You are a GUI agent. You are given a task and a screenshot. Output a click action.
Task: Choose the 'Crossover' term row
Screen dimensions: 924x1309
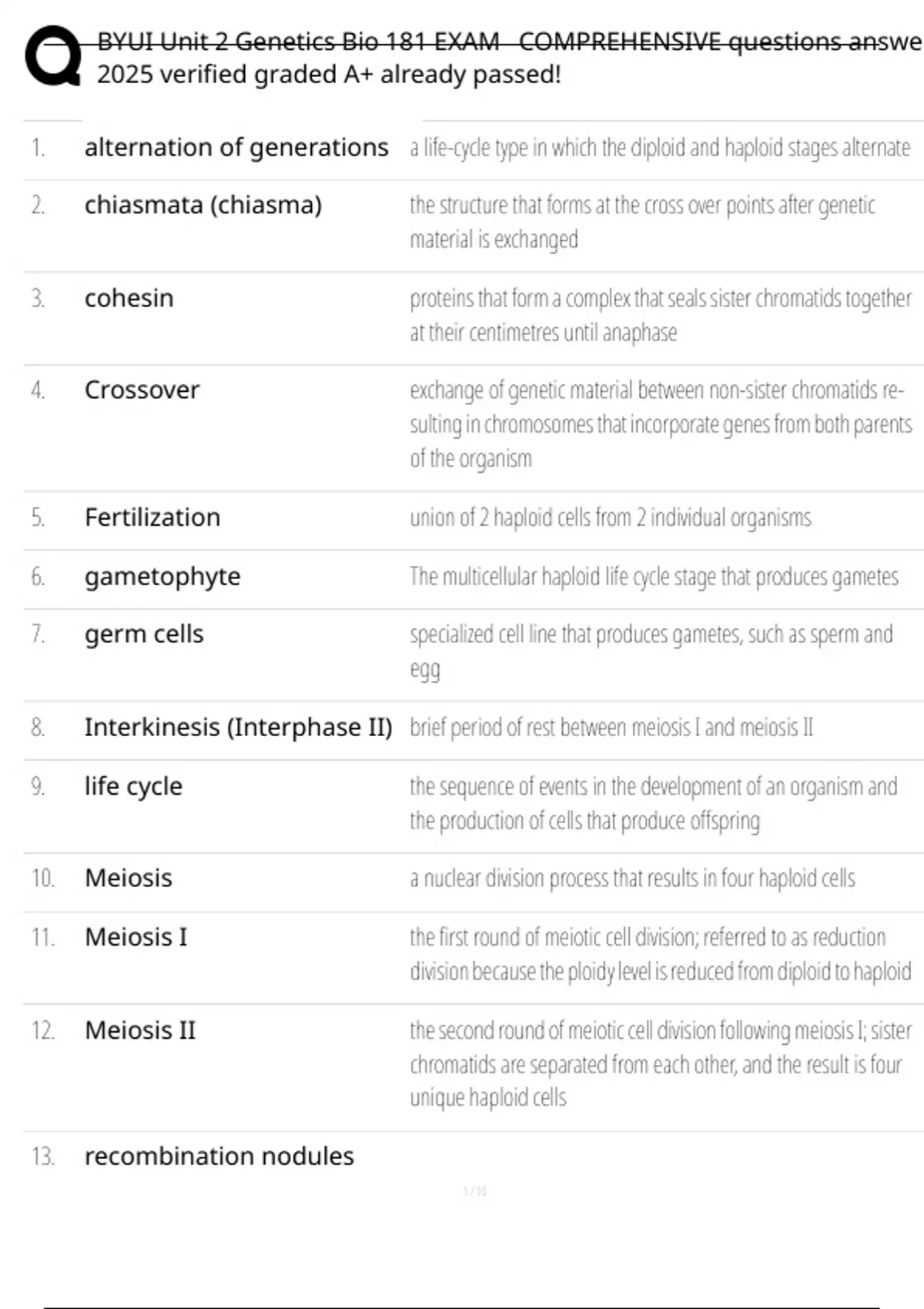[x=142, y=390]
